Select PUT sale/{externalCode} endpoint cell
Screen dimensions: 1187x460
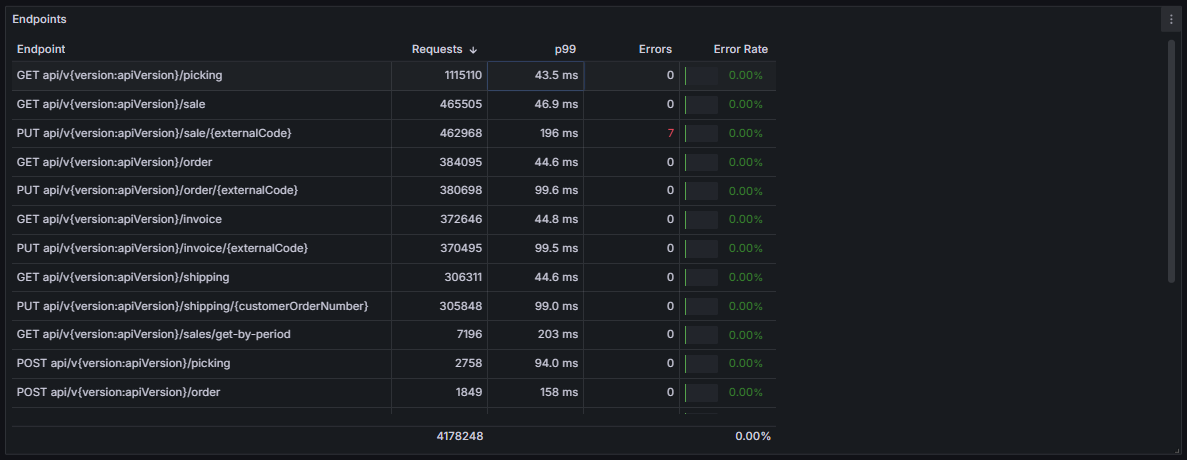201,133
